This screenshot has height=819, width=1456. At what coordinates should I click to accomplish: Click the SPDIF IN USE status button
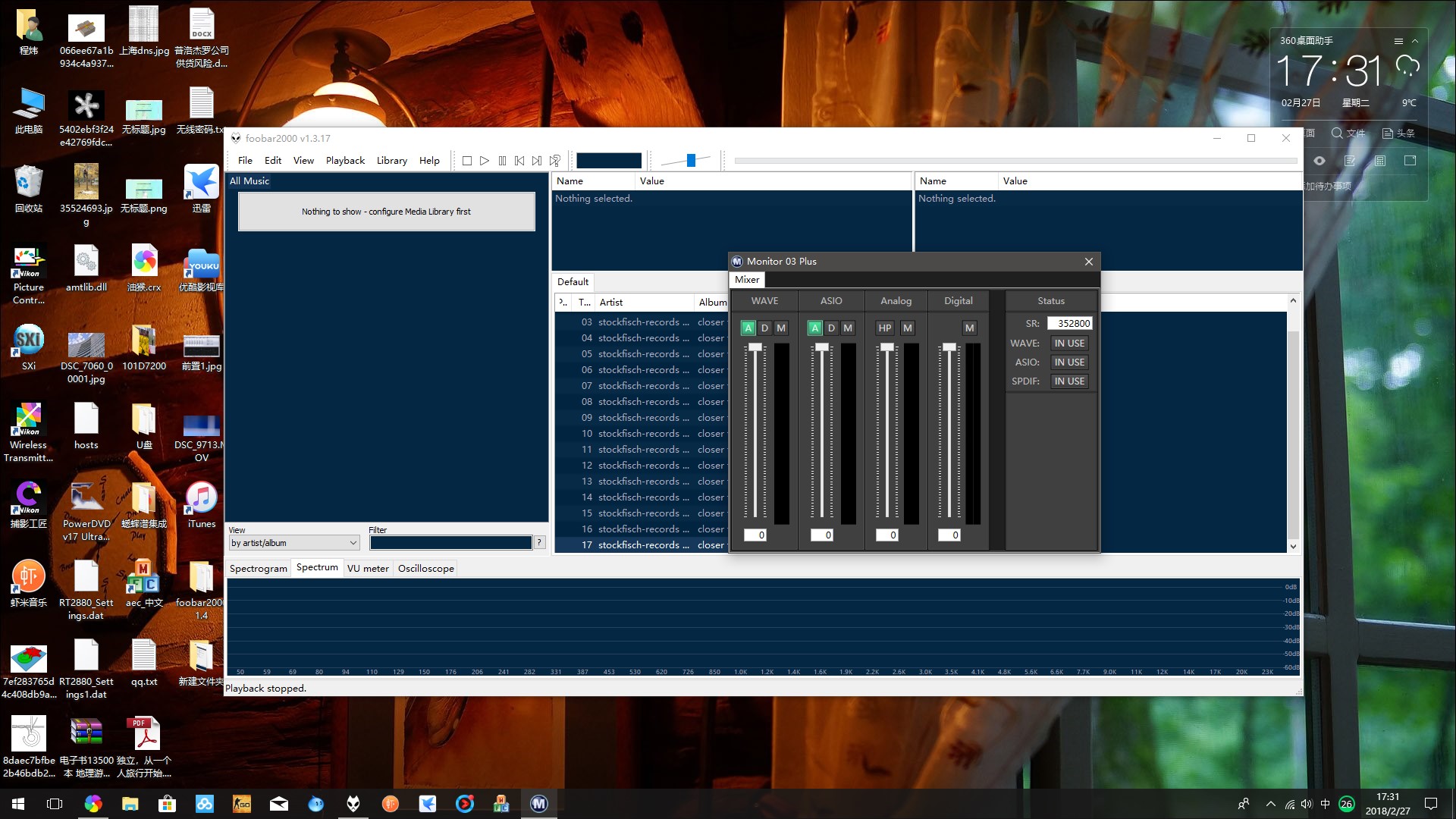1069,381
